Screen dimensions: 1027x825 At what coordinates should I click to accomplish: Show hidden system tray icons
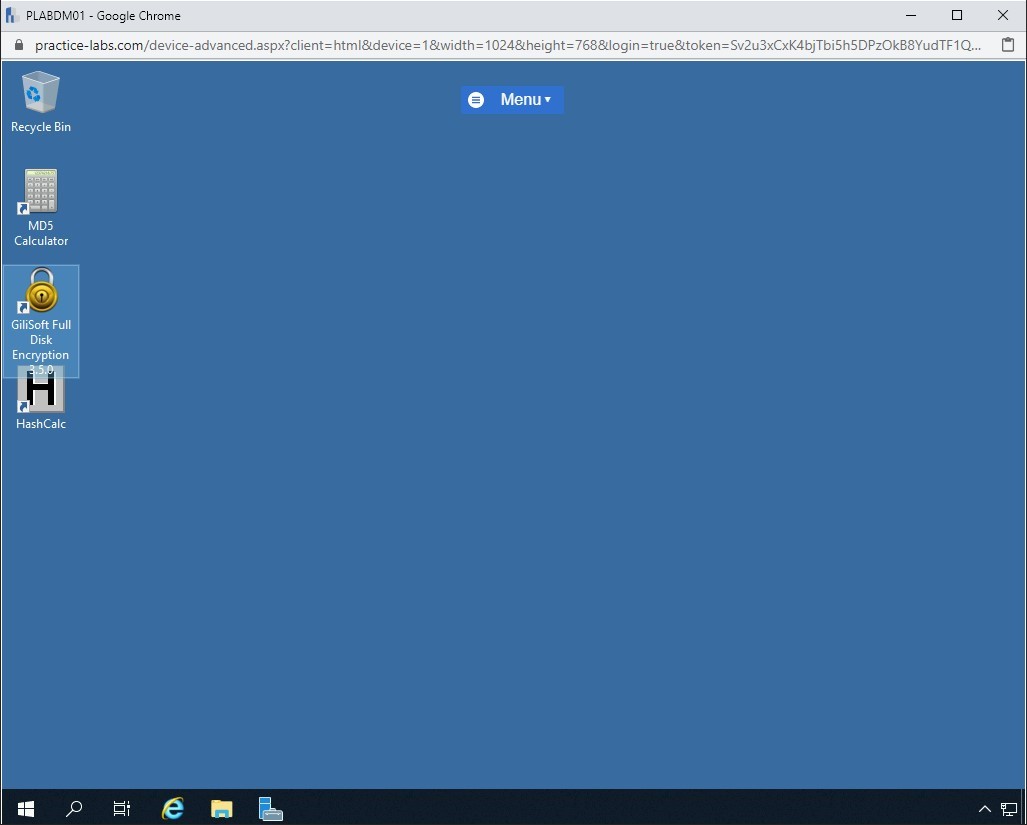pos(984,809)
